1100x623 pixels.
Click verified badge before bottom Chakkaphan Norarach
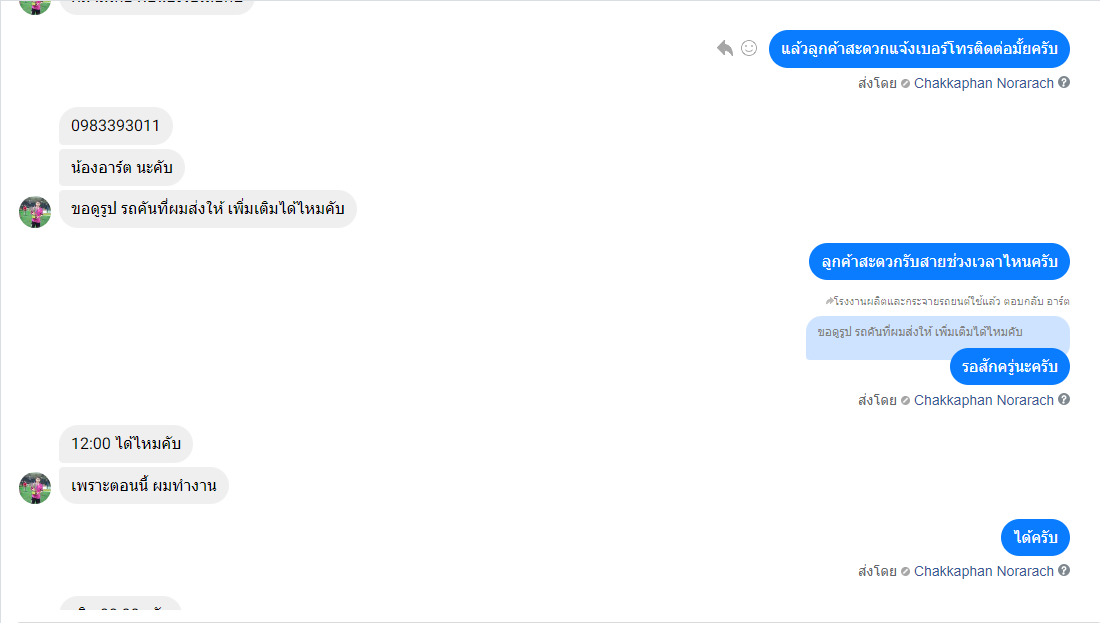click(906, 572)
